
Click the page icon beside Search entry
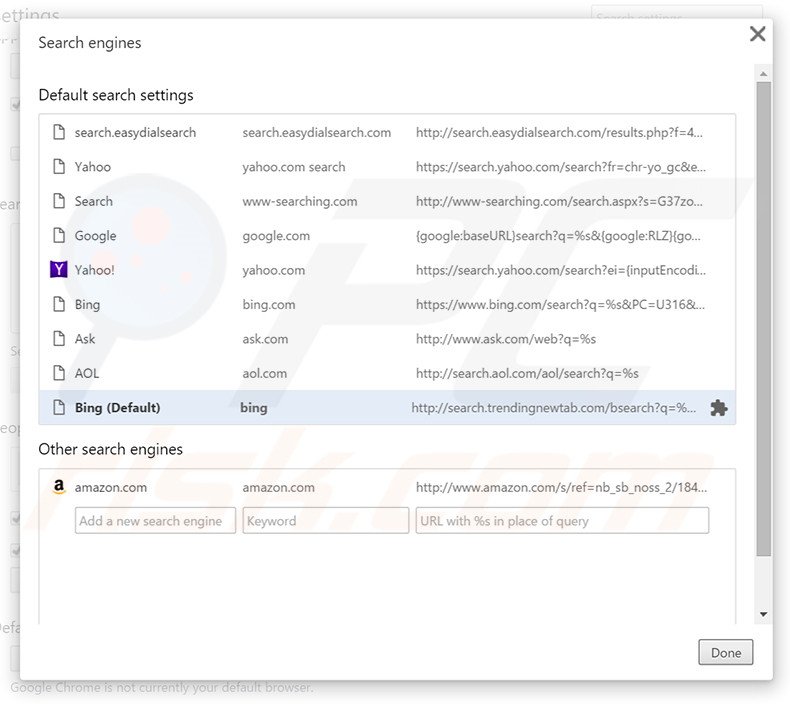click(59, 201)
